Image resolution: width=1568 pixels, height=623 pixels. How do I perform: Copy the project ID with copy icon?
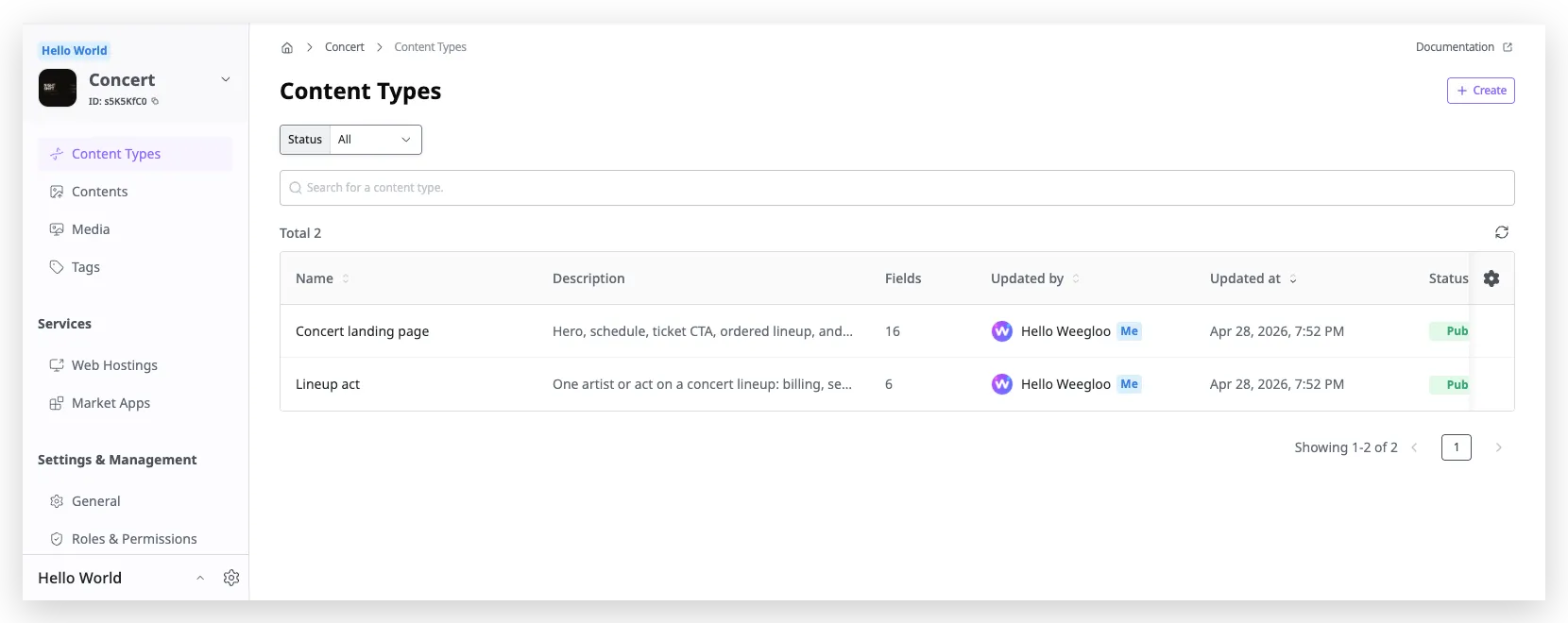click(x=155, y=101)
